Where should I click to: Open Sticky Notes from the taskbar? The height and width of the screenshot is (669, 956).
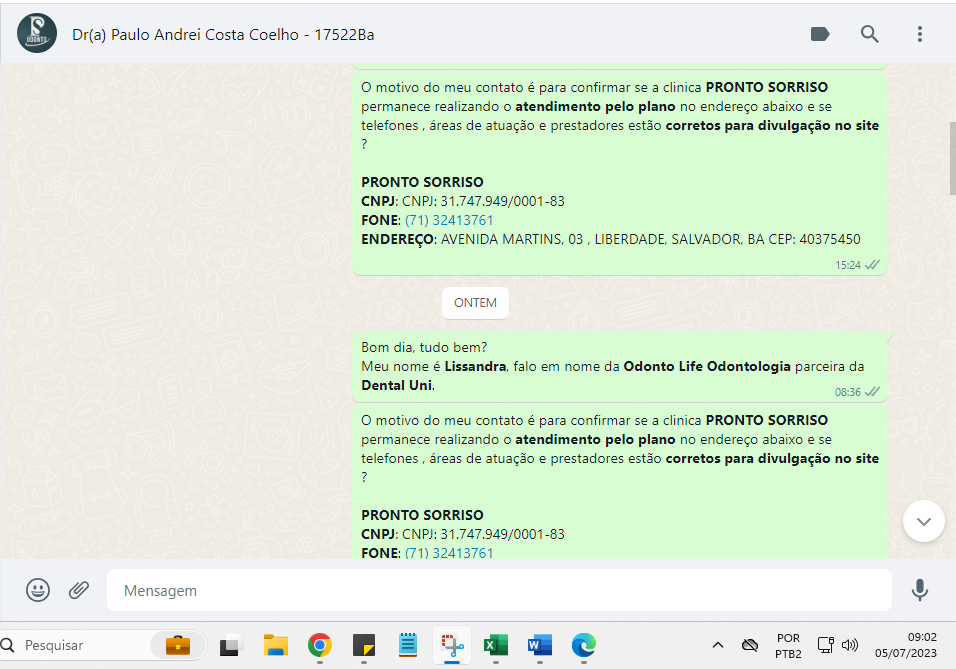[x=364, y=645]
